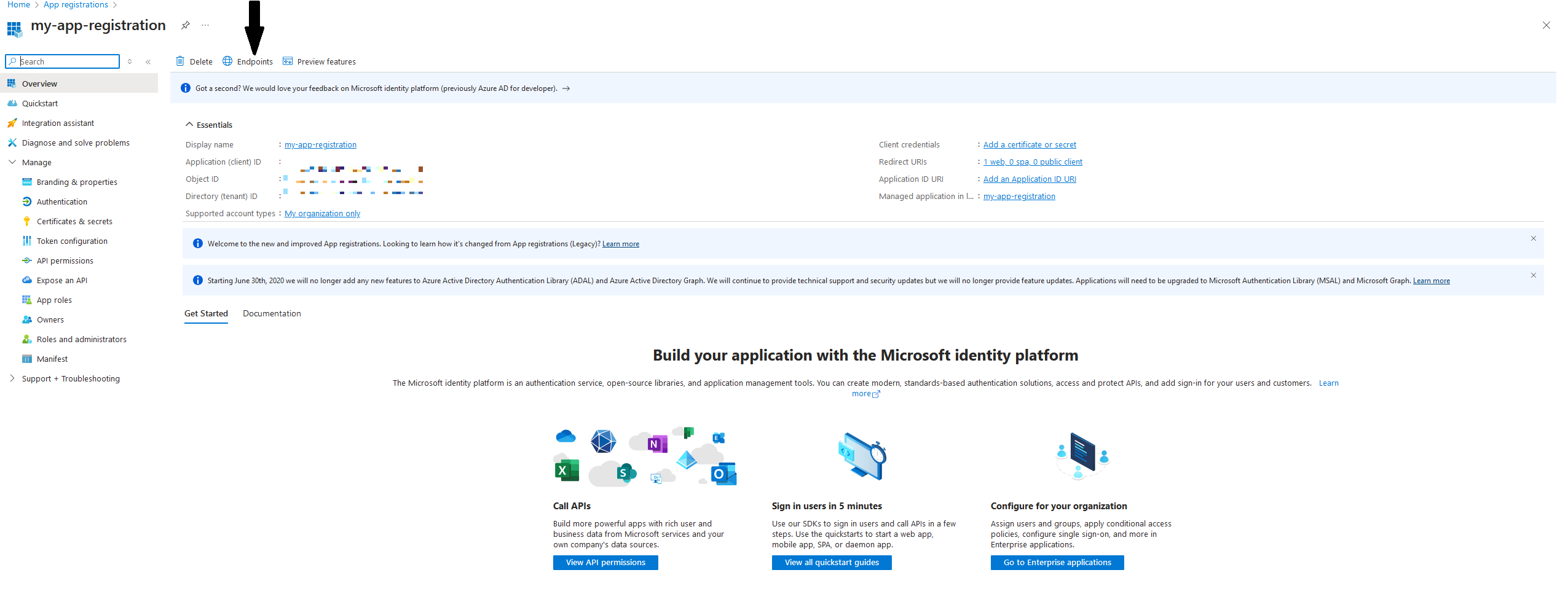Click the Branding & properties icon

(x=26, y=182)
